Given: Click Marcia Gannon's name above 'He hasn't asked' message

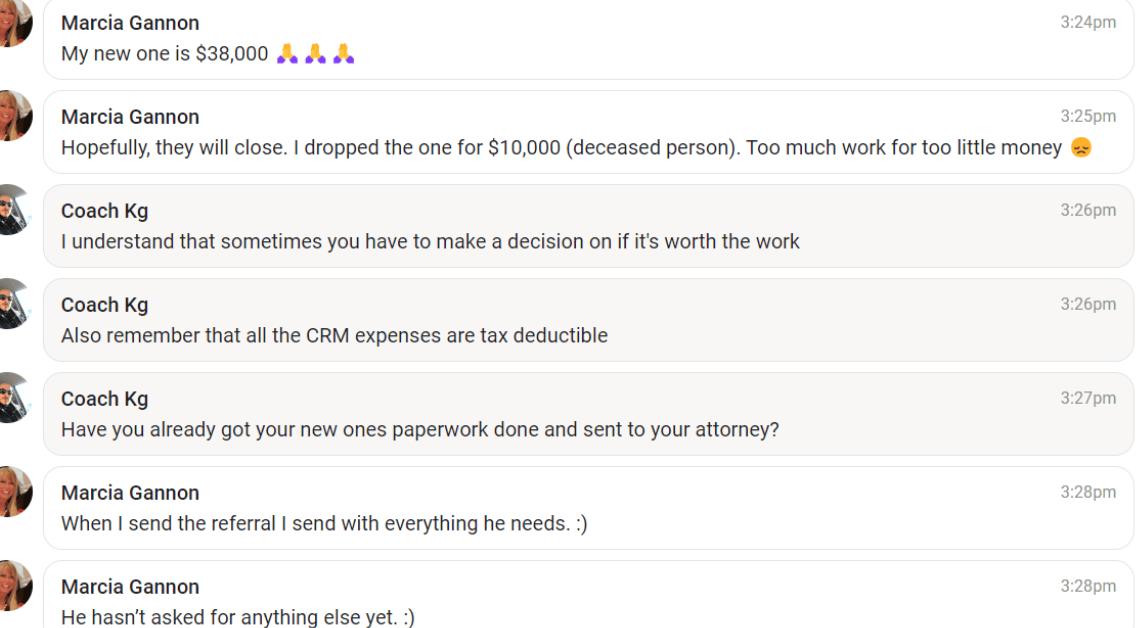Looking at the screenshot, I should [x=130, y=587].
